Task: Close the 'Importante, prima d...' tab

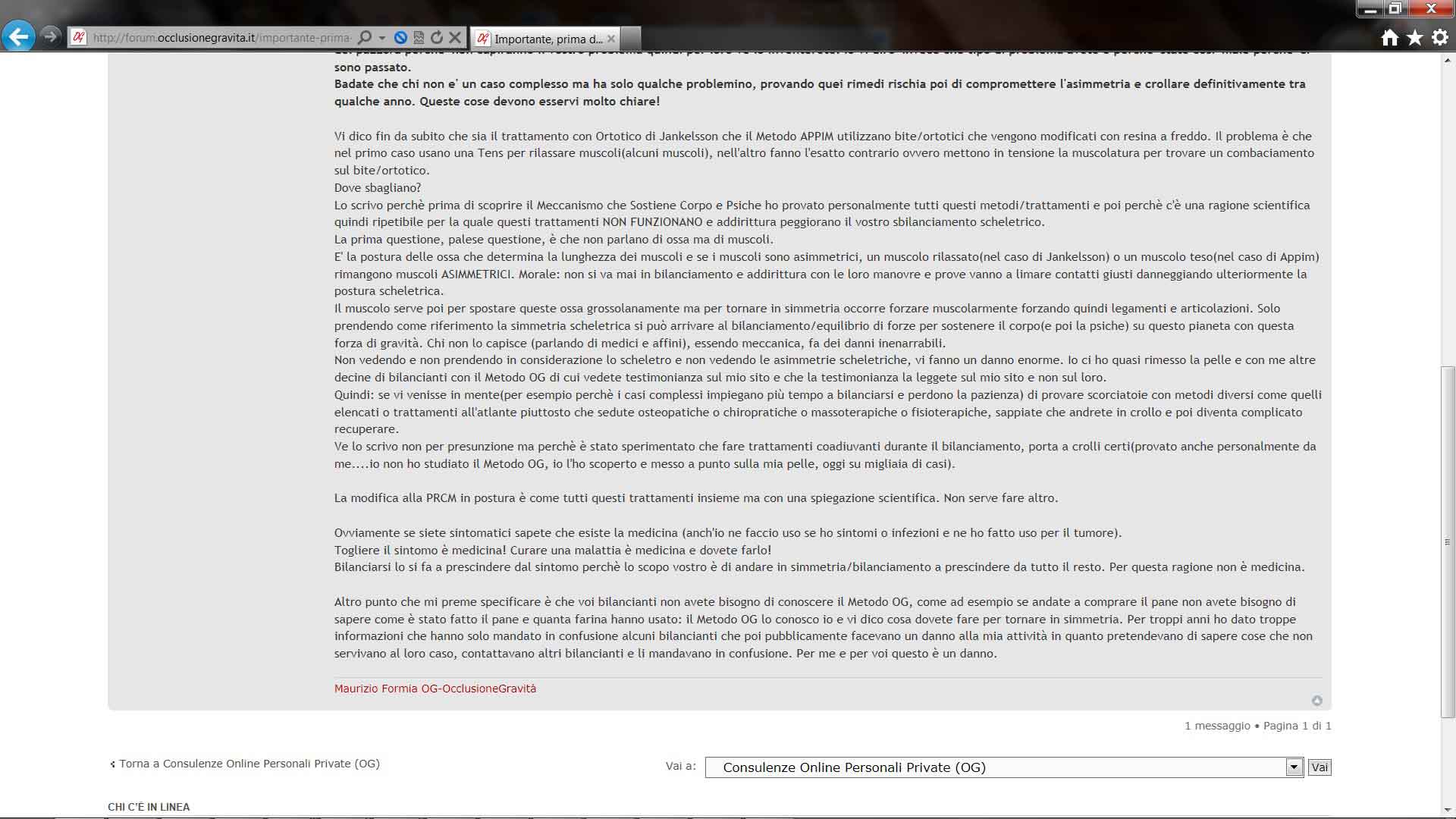Action: (x=611, y=39)
